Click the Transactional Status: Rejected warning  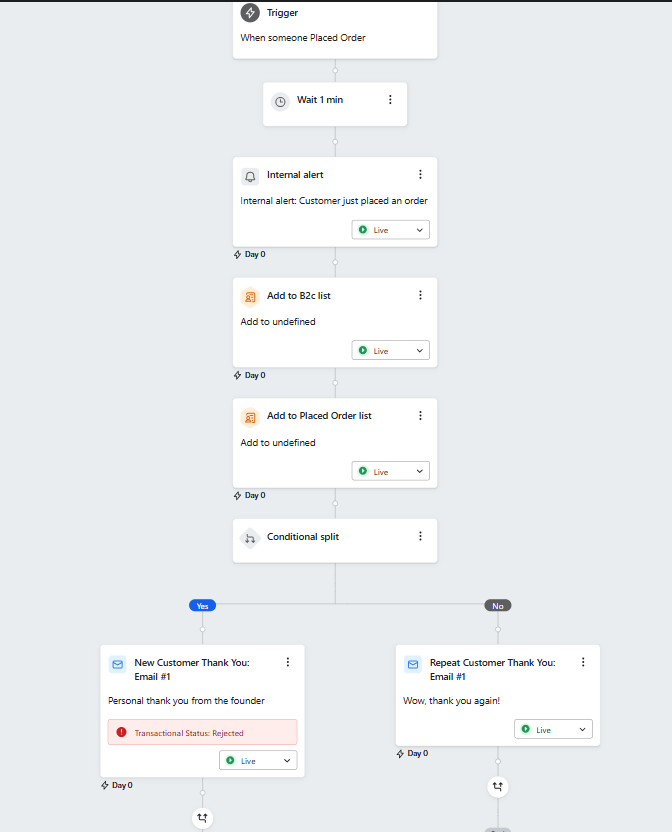(202, 732)
